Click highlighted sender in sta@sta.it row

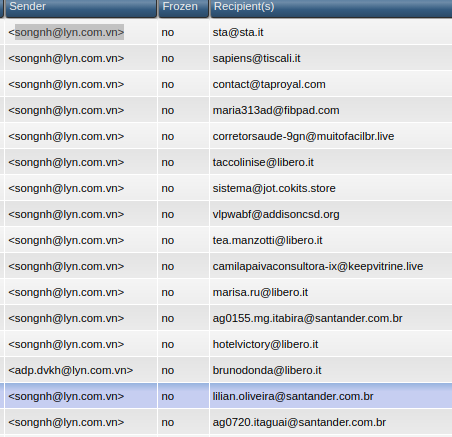coord(69,32)
